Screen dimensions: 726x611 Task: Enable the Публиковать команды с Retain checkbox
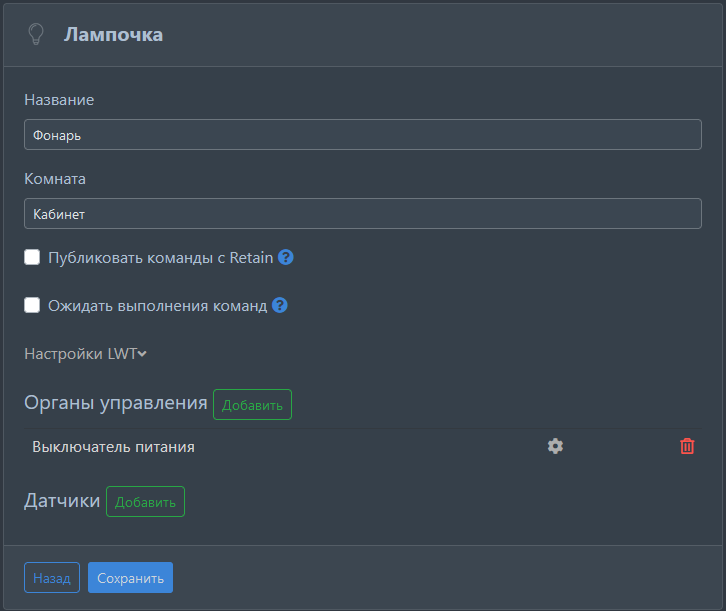point(32,257)
